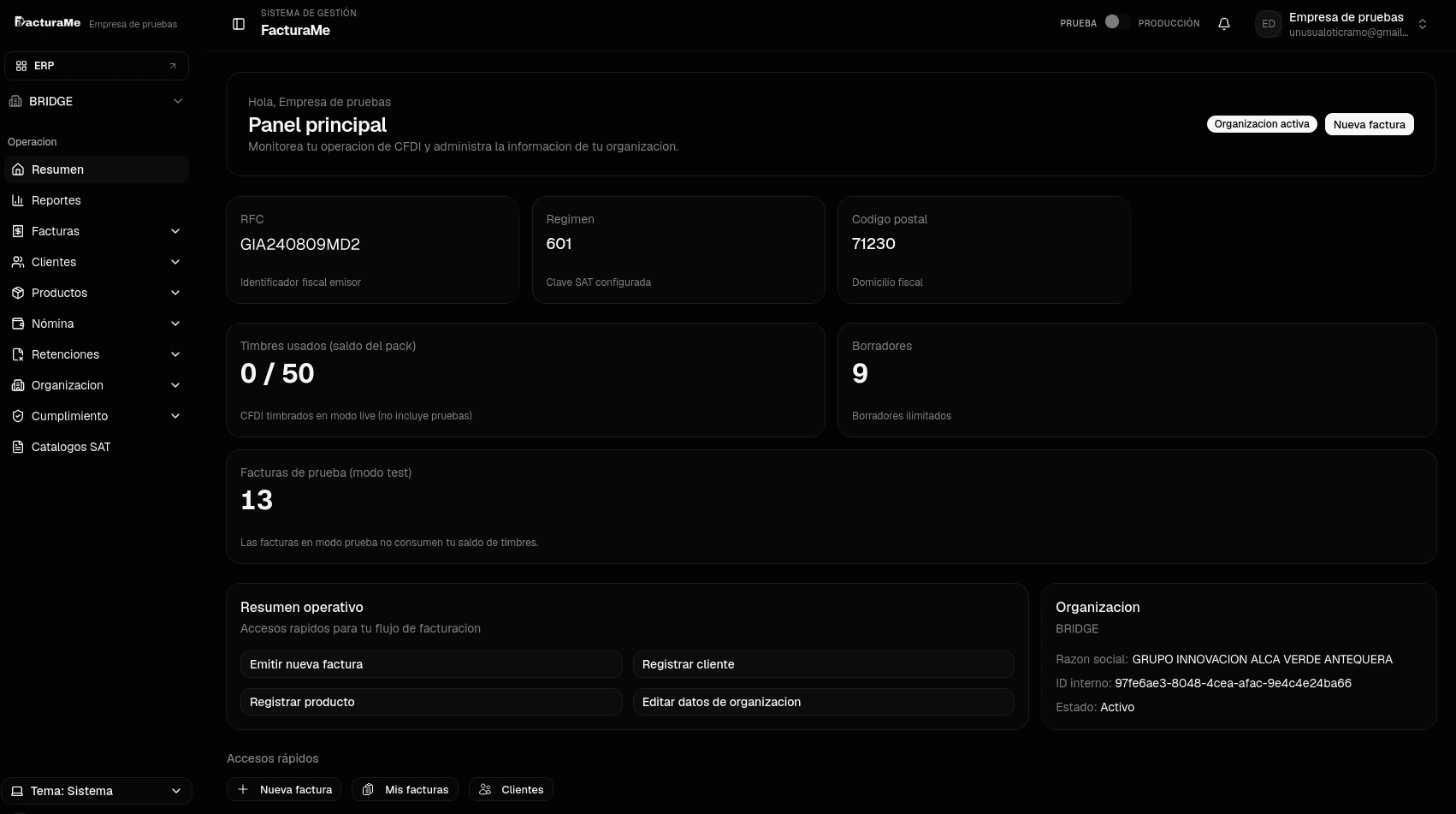Click Clientes shortcut people icon
The image size is (1456, 814).
(485, 789)
